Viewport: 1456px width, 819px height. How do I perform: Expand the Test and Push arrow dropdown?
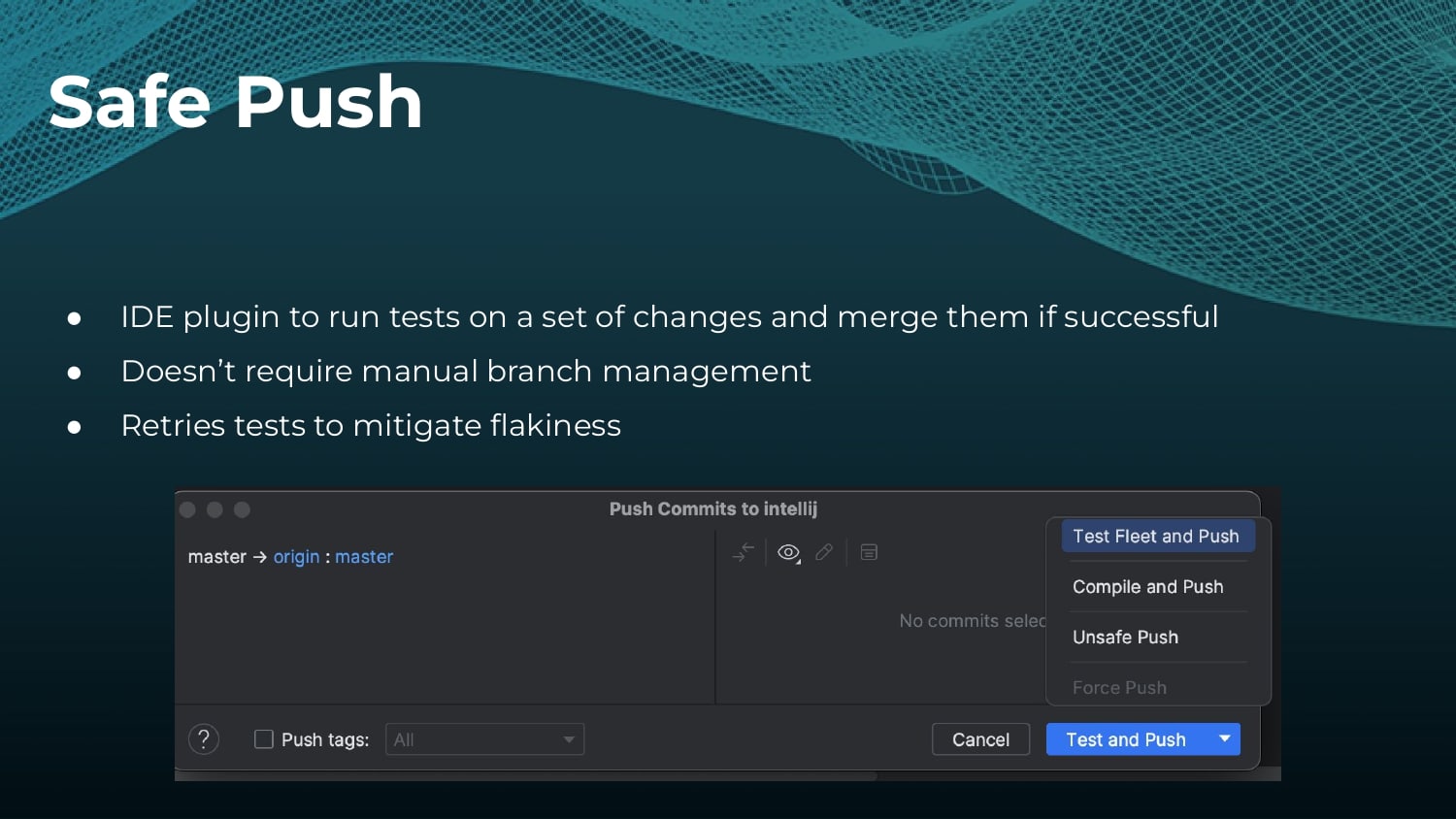1225,739
